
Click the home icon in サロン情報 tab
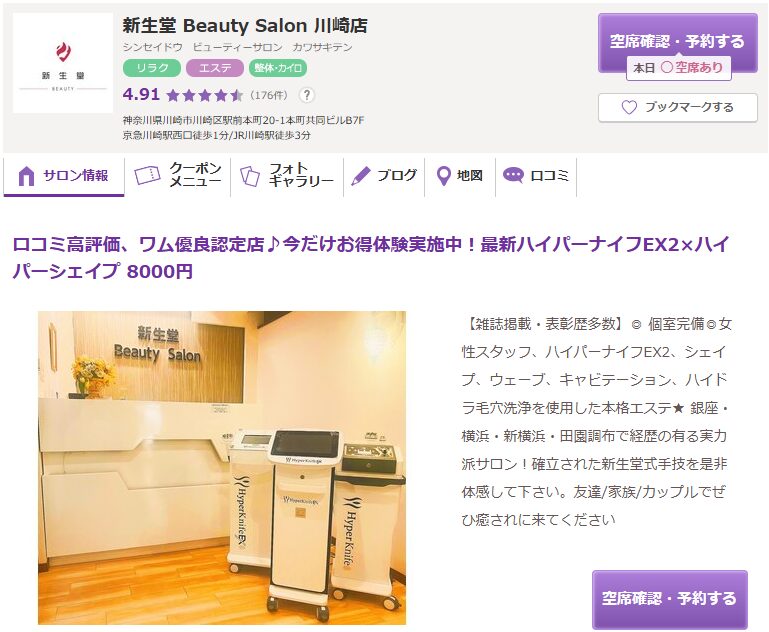pyautogui.click(x=26, y=176)
